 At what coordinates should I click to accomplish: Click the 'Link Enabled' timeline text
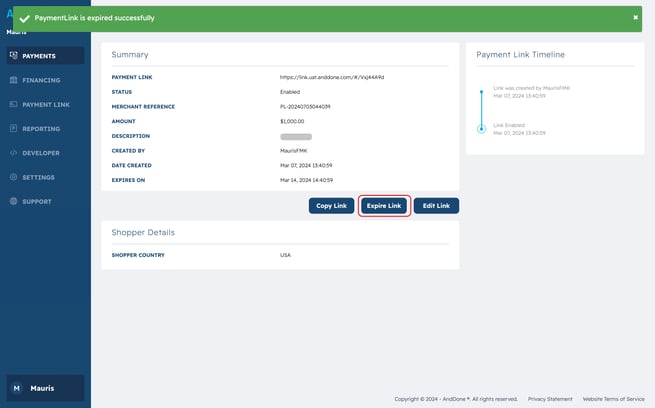[x=509, y=125]
